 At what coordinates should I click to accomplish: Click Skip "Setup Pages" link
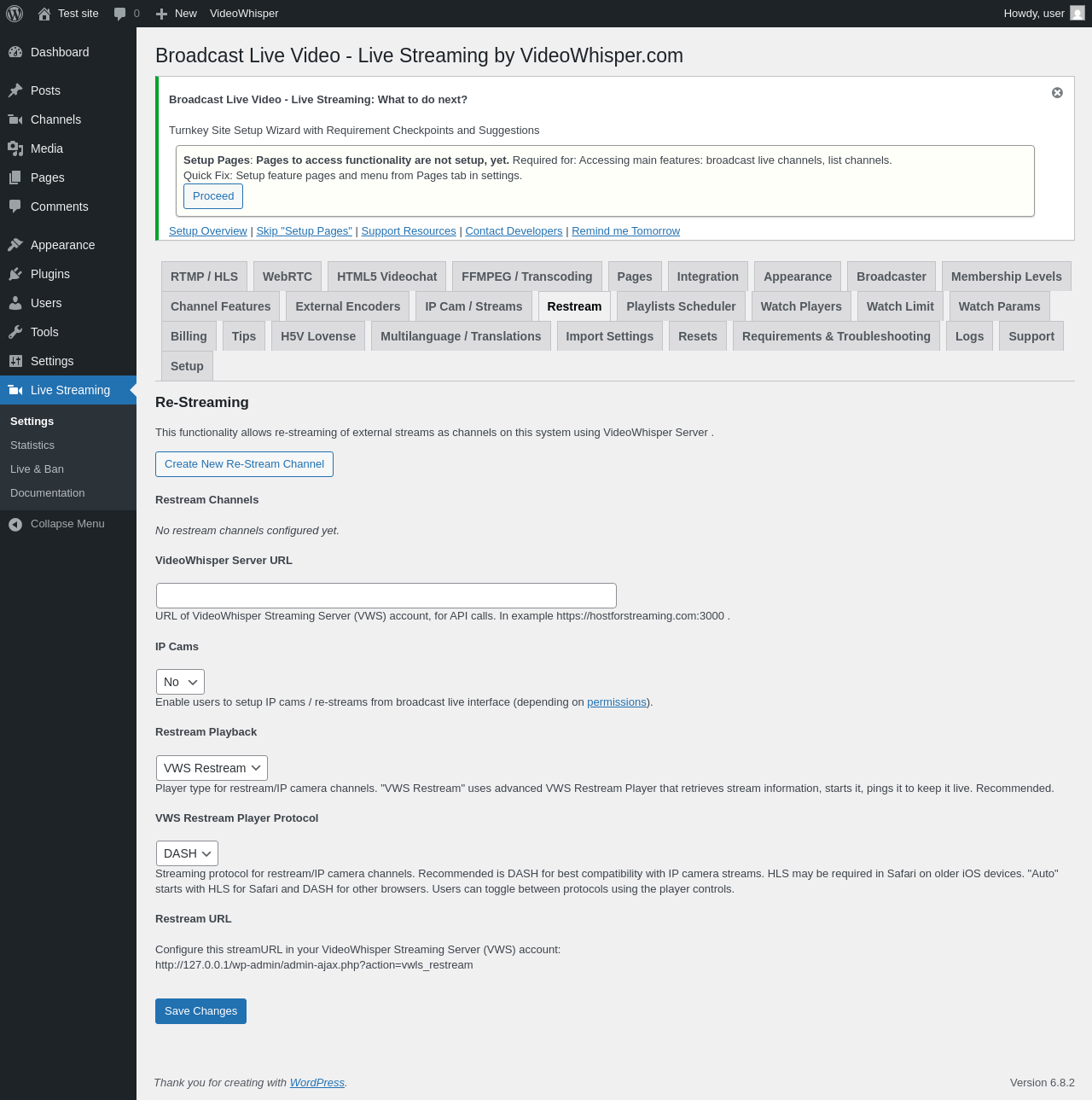click(x=305, y=231)
